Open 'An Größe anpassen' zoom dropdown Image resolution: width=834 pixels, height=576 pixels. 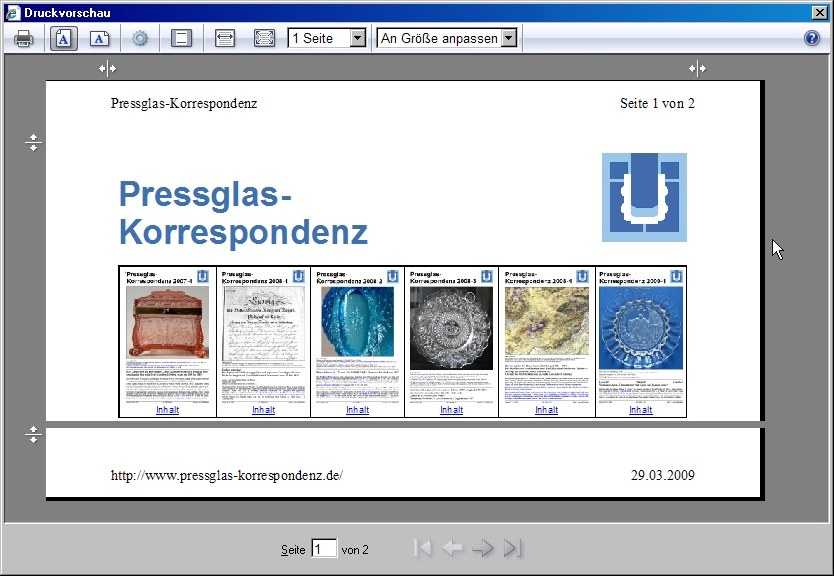click(x=447, y=38)
